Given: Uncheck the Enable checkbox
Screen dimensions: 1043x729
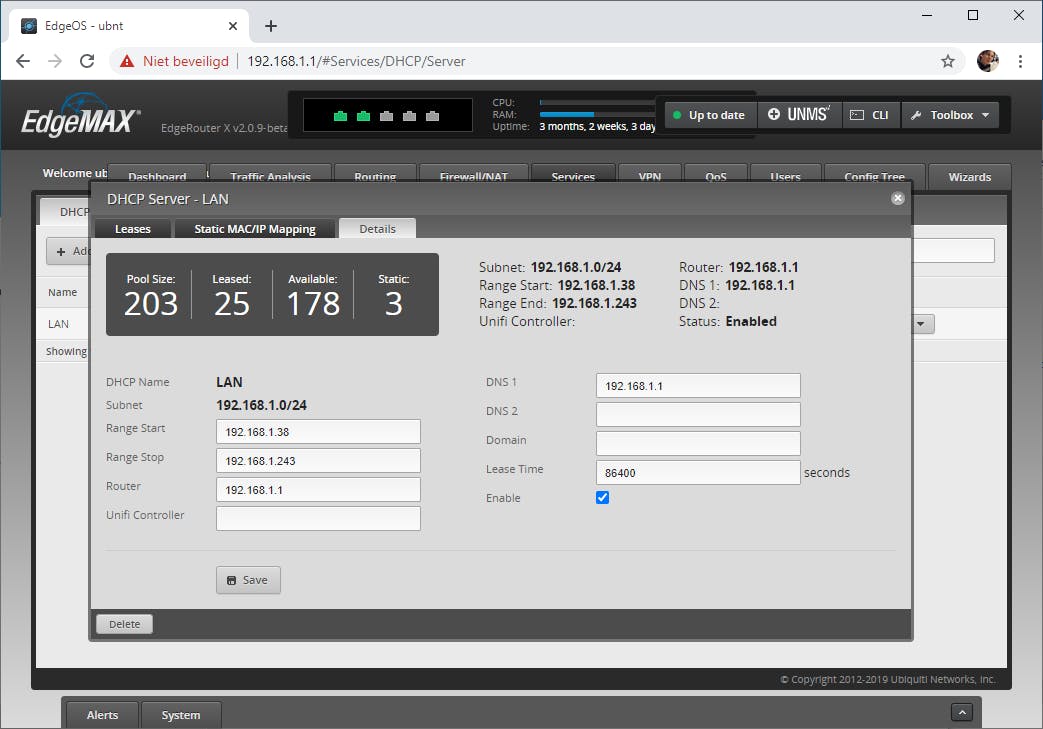Looking at the screenshot, I should coord(602,498).
